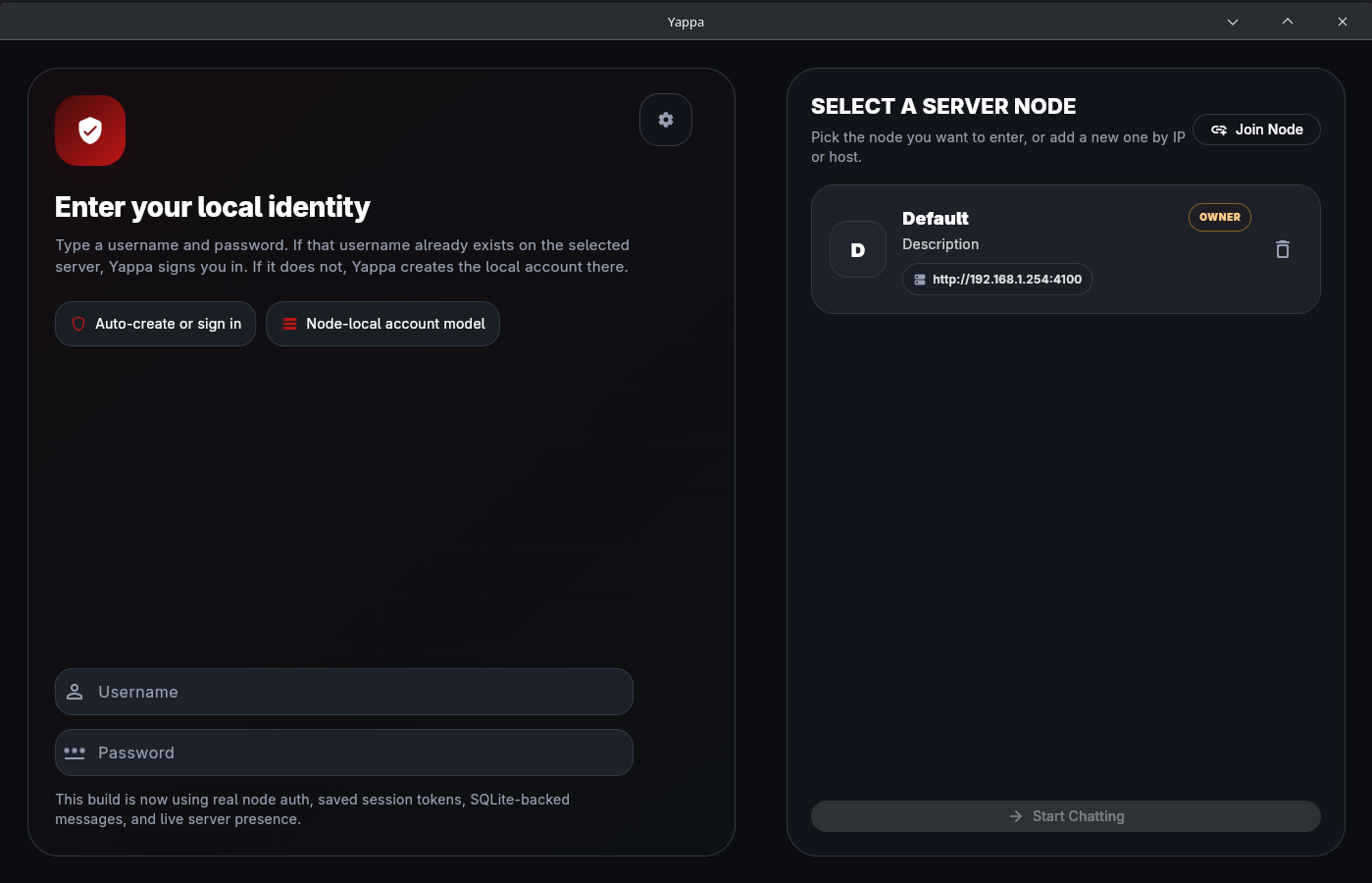Open the title bar dropdown chevron
The height and width of the screenshot is (883, 1372).
coord(1232,21)
